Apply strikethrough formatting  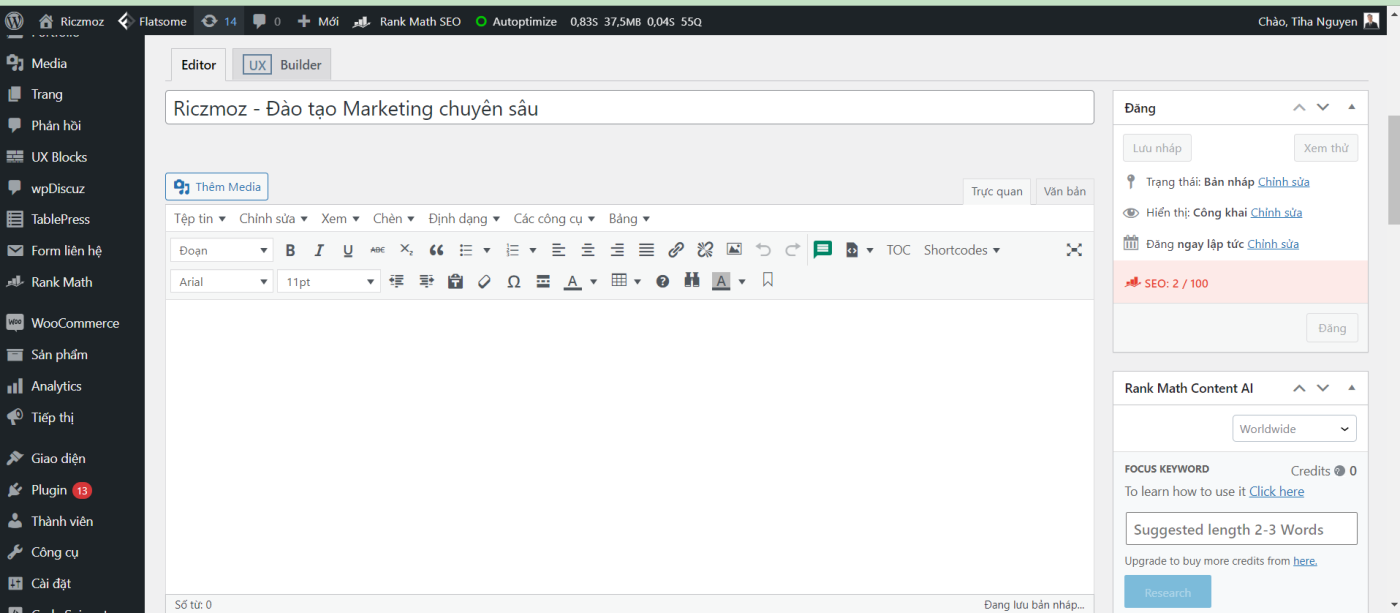377,250
